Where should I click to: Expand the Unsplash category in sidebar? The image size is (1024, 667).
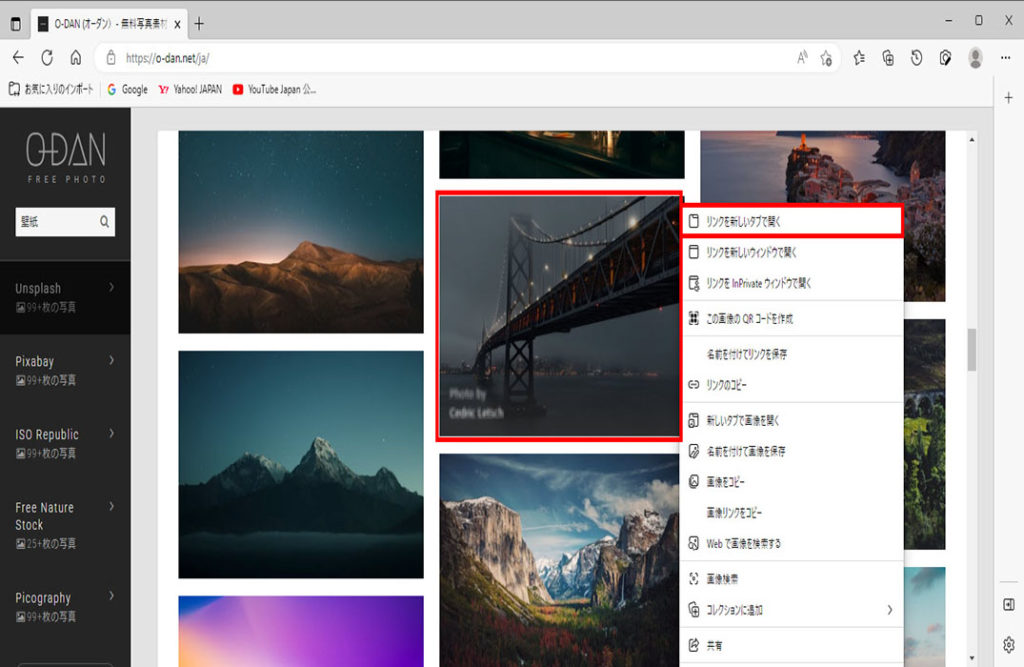point(111,288)
